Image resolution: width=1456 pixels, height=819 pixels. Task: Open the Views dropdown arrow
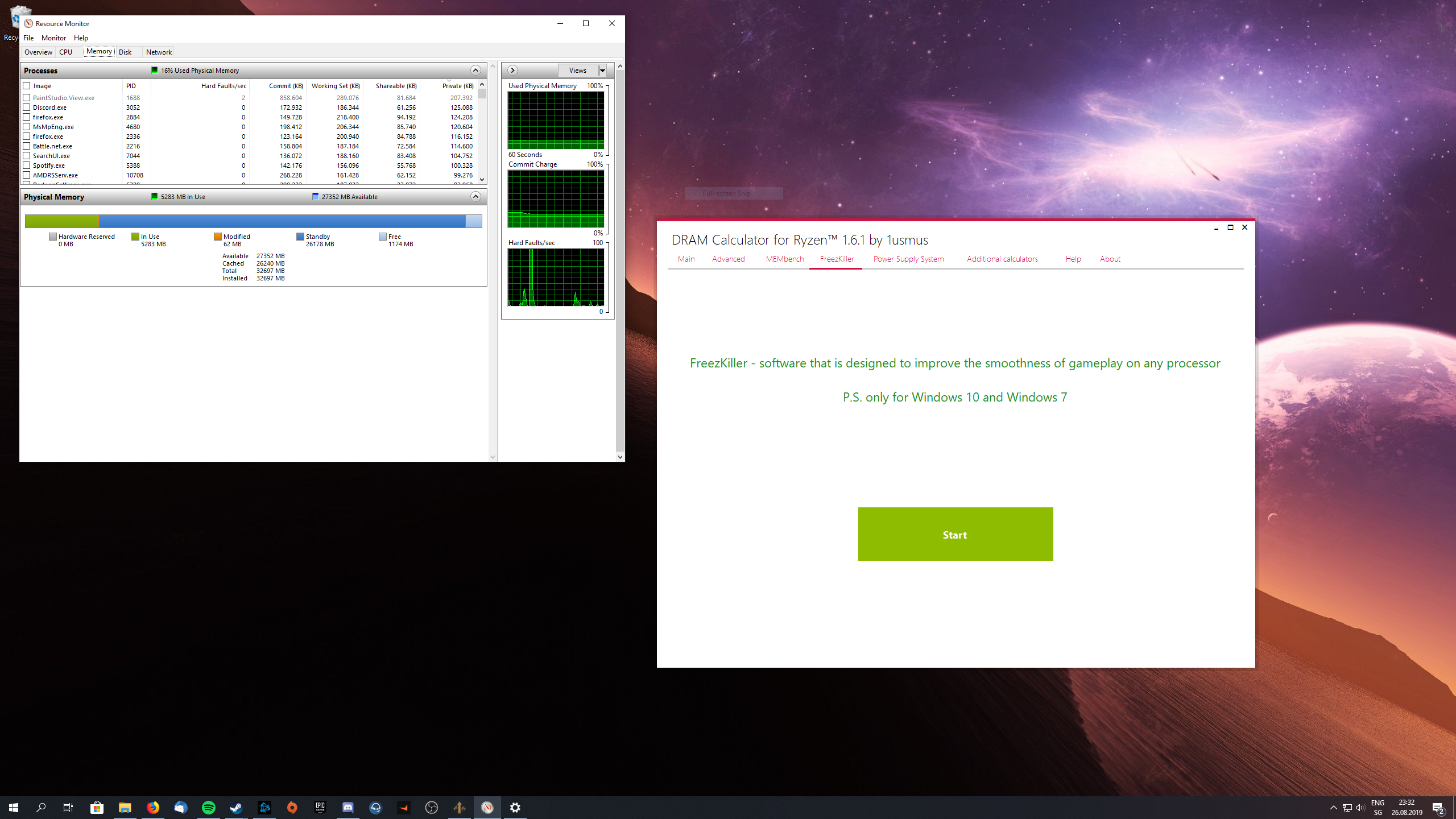(x=602, y=71)
